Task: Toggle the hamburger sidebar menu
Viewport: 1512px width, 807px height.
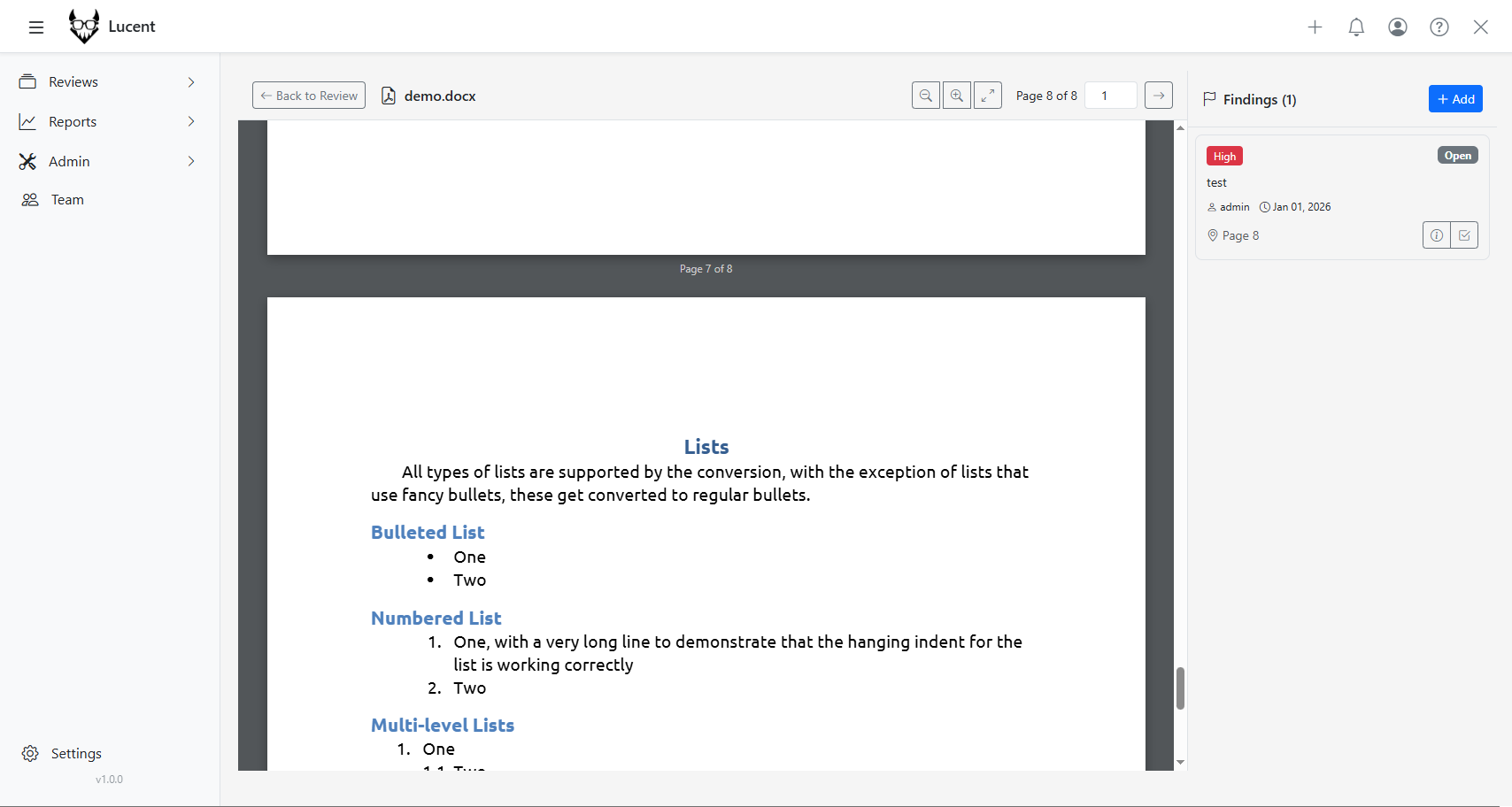Action: point(36,27)
